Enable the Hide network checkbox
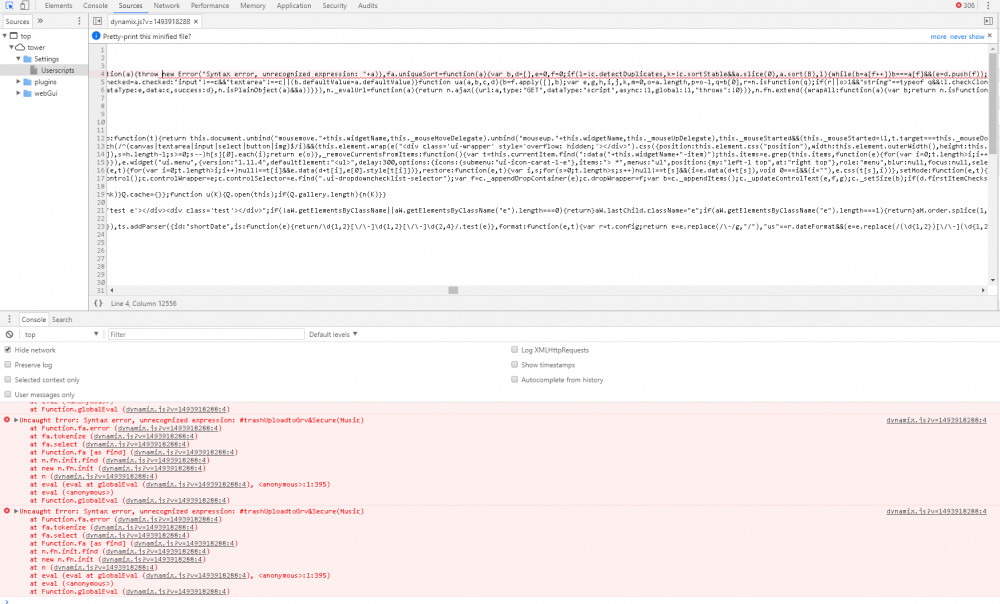 (8, 350)
